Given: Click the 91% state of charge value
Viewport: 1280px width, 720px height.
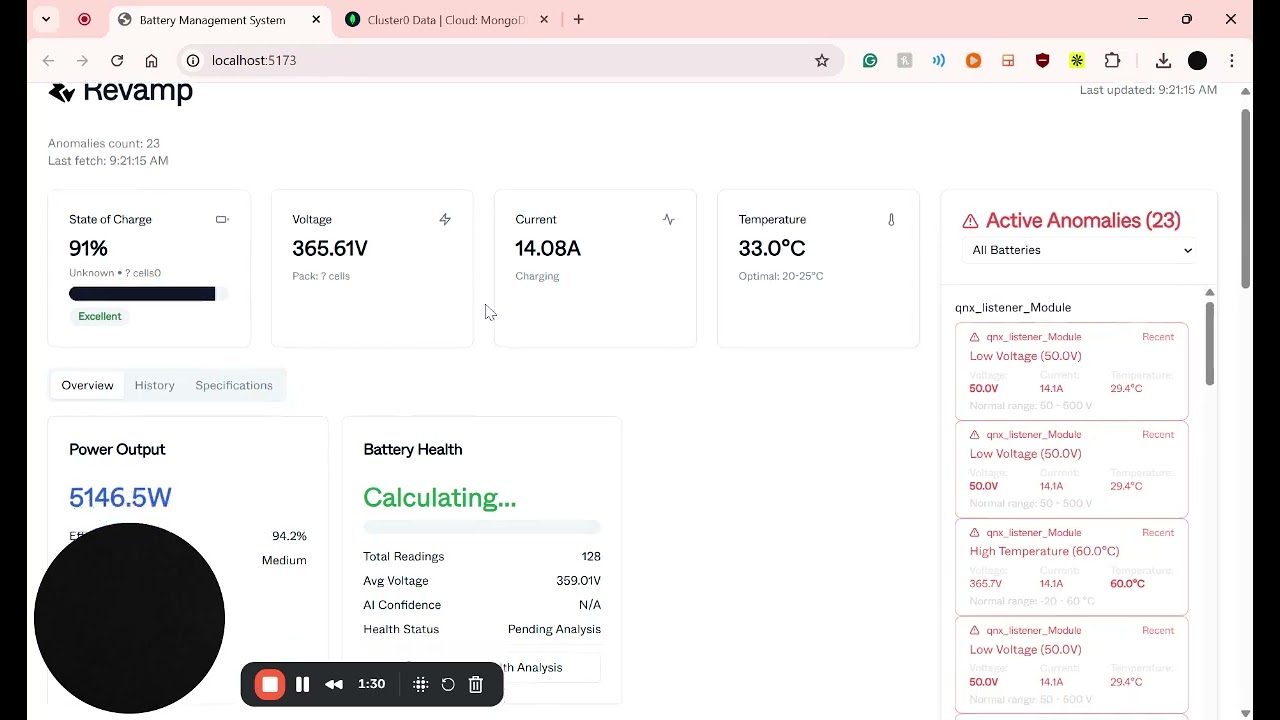Looking at the screenshot, I should pyautogui.click(x=88, y=248).
